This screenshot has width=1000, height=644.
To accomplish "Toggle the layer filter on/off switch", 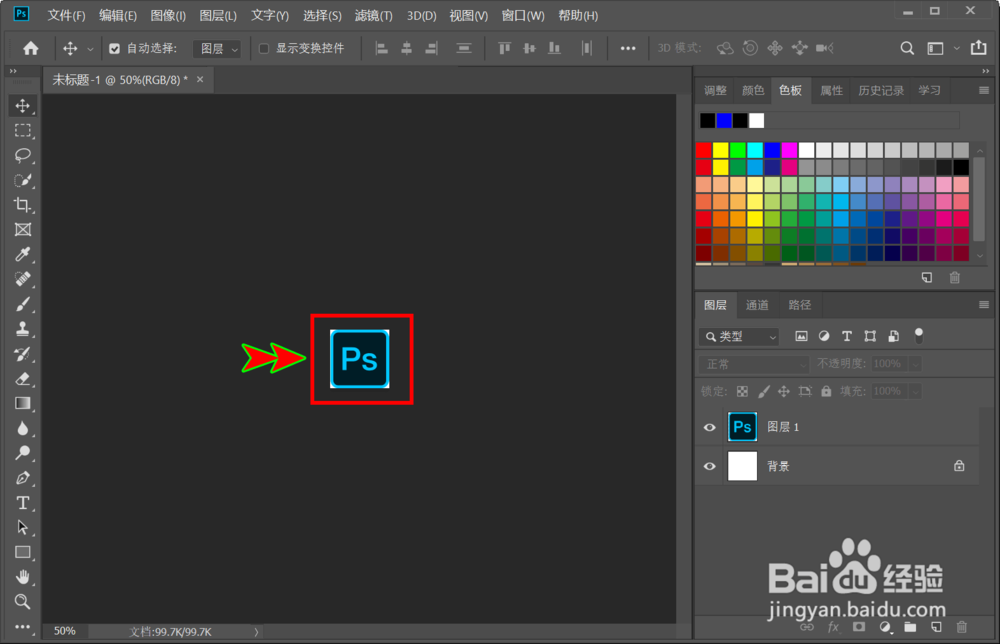I will pyautogui.click(x=918, y=335).
